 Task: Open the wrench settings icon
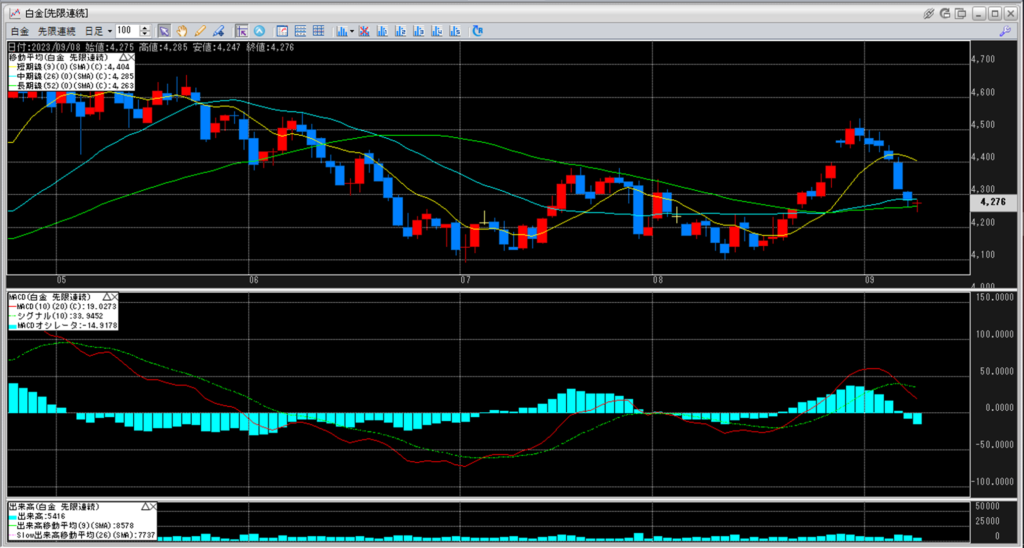pyautogui.click(x=1004, y=31)
